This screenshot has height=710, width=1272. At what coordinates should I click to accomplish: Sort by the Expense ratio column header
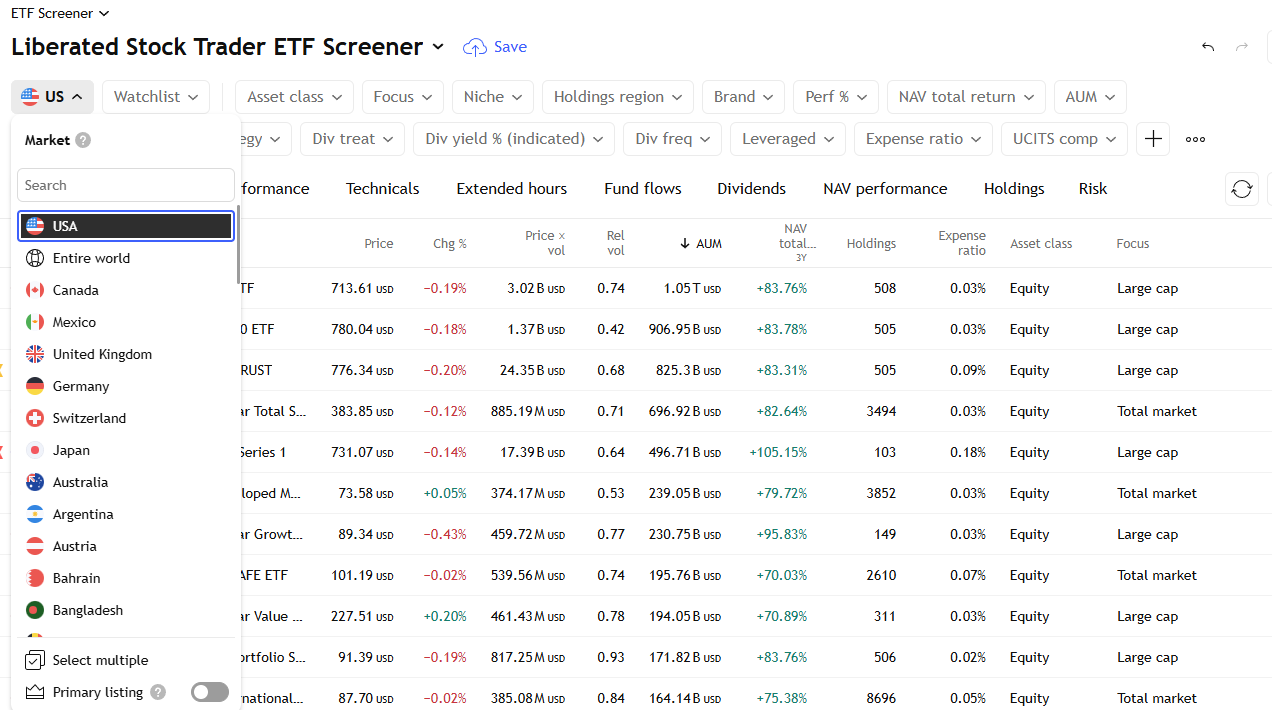[962, 243]
